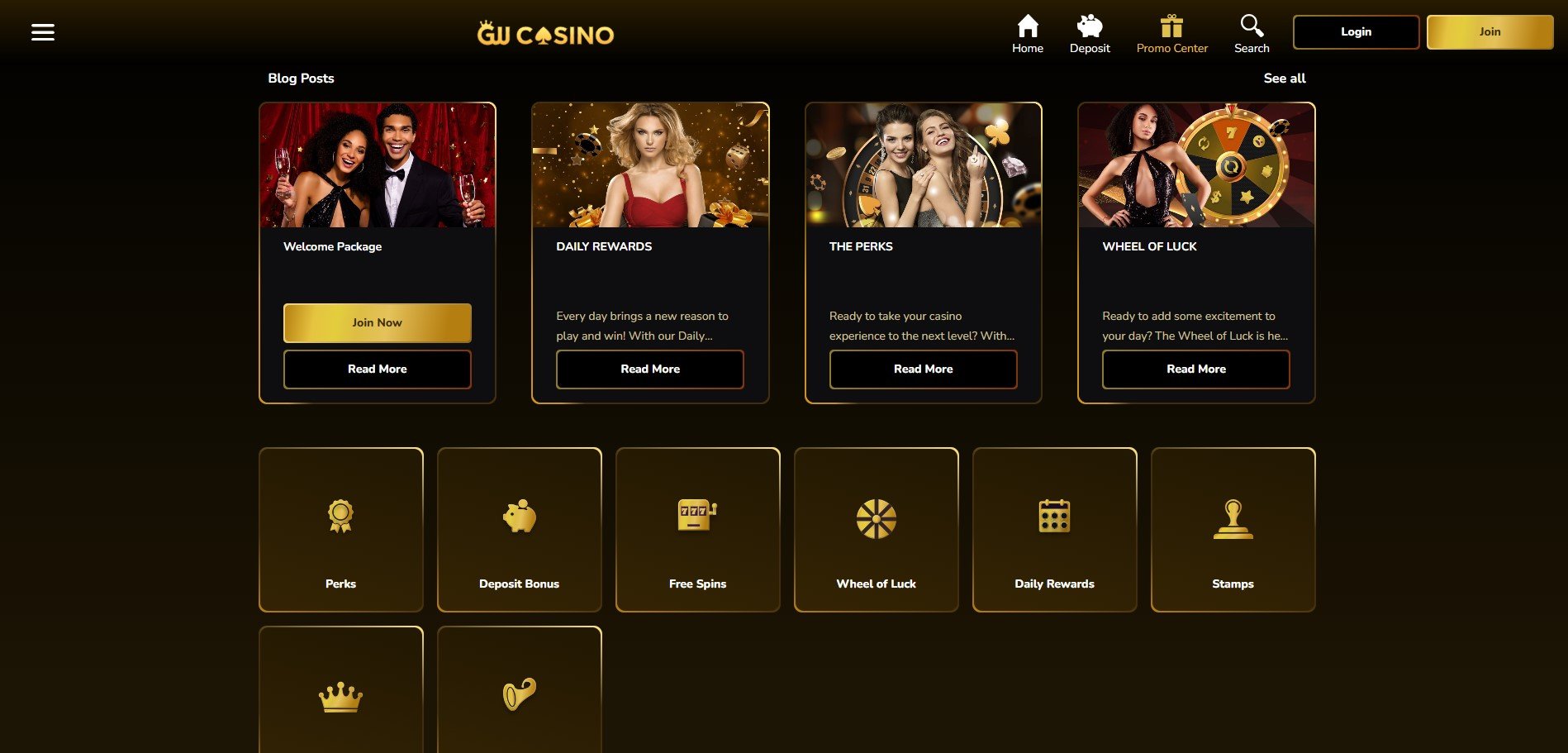Select the Daily Rewards calendar tile
Screen dimensions: 1568x753
(x=1055, y=530)
